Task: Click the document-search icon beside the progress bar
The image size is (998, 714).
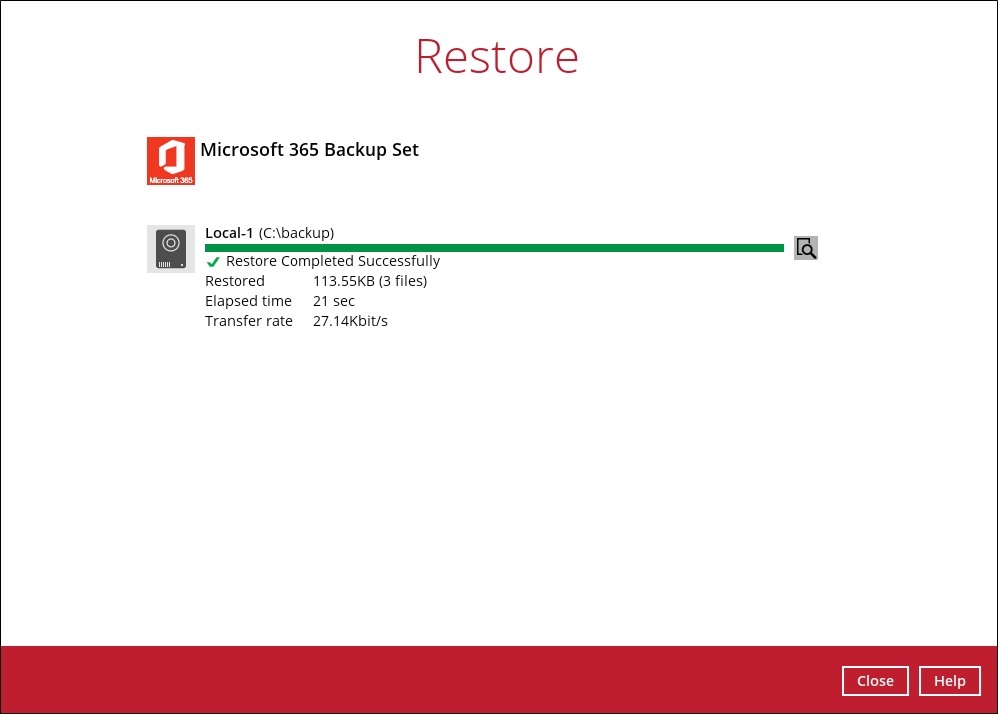Action: pos(806,247)
